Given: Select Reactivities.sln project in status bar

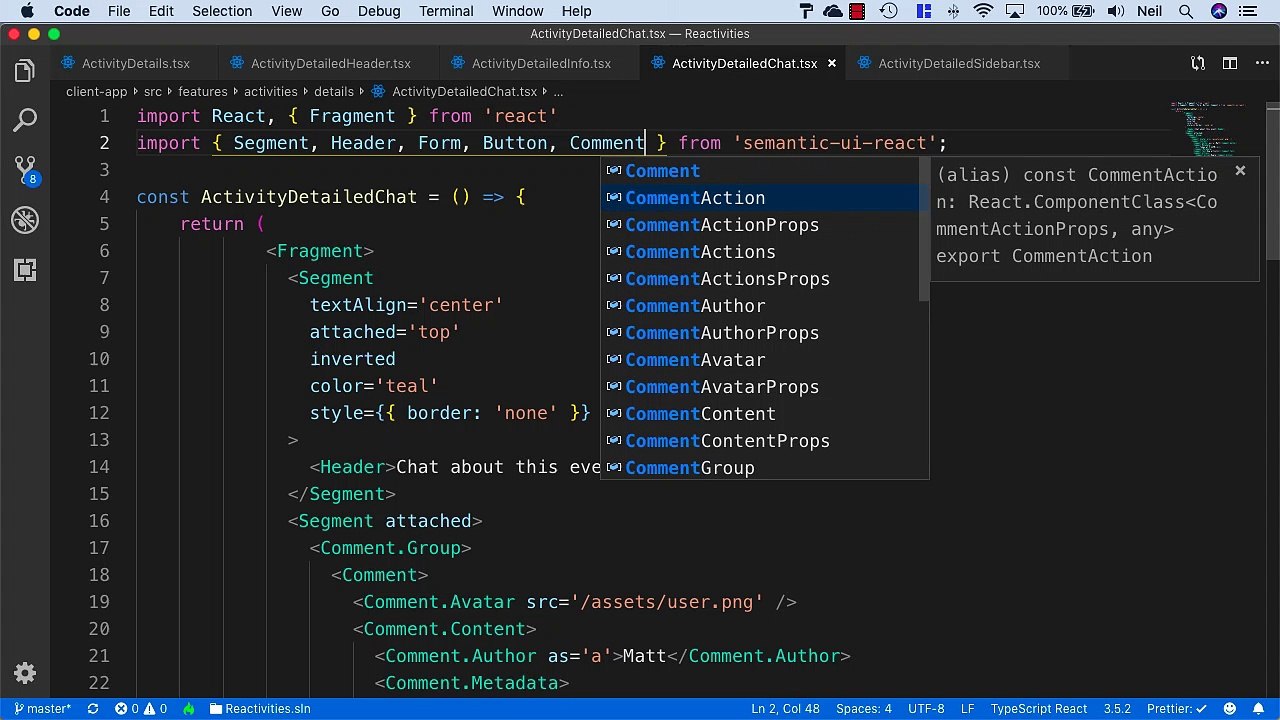Looking at the screenshot, I should click(260, 708).
